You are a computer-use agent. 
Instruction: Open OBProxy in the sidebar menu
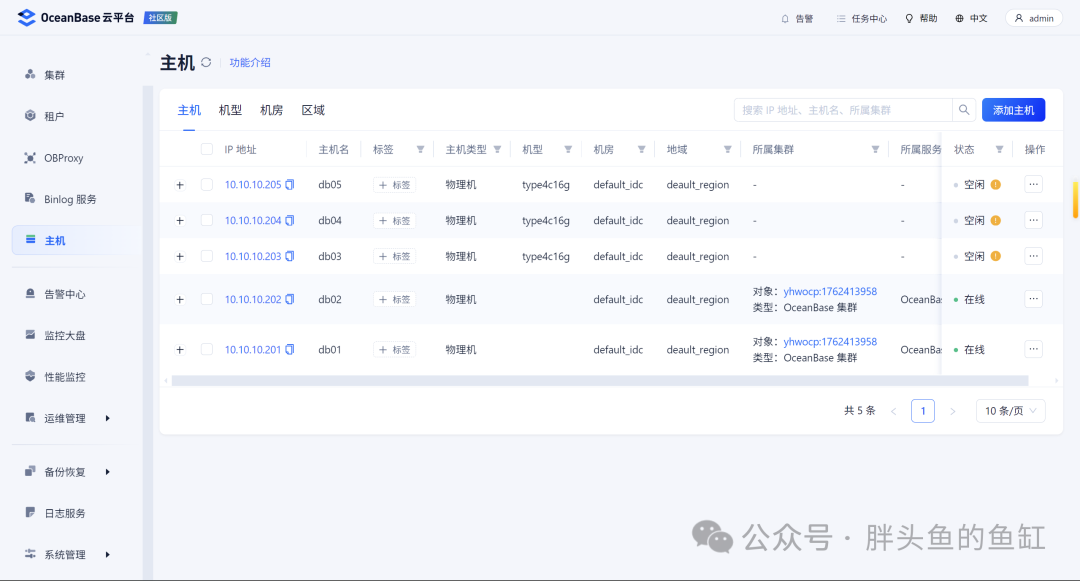pyautogui.click(x=63, y=158)
